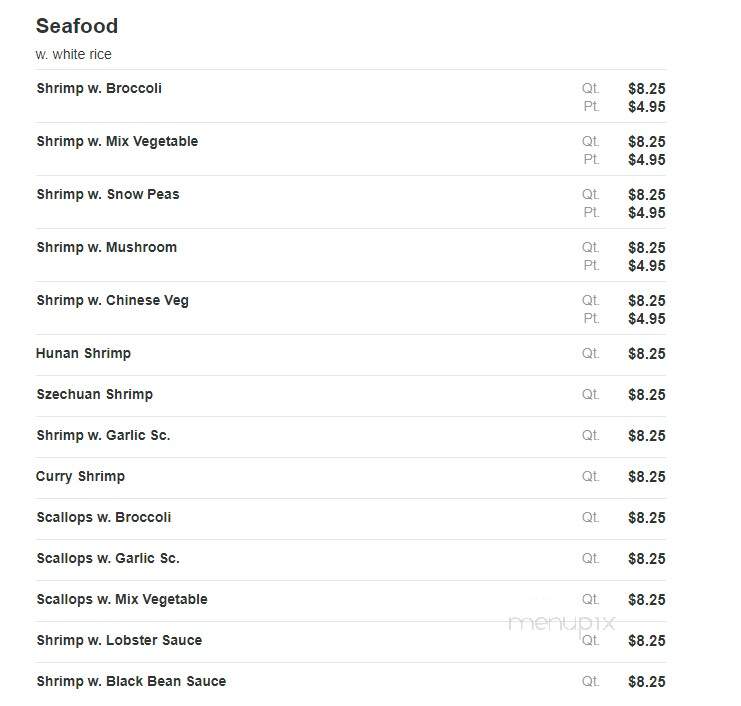This screenshot has height=706, width=741.
Task: Click $4.95 pint price for Shrimp w. Broccoli
Action: 646,107
